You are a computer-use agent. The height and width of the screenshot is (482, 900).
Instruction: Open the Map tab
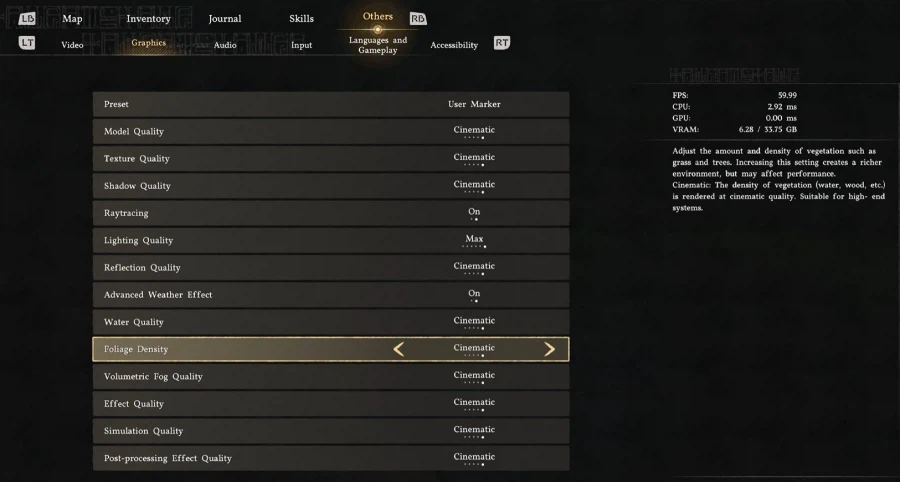(72, 18)
